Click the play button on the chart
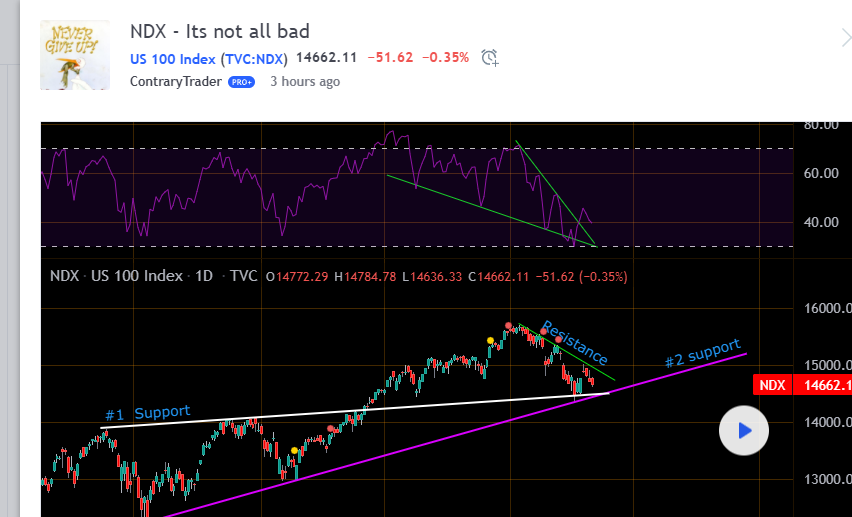852x517 pixels. click(x=743, y=431)
